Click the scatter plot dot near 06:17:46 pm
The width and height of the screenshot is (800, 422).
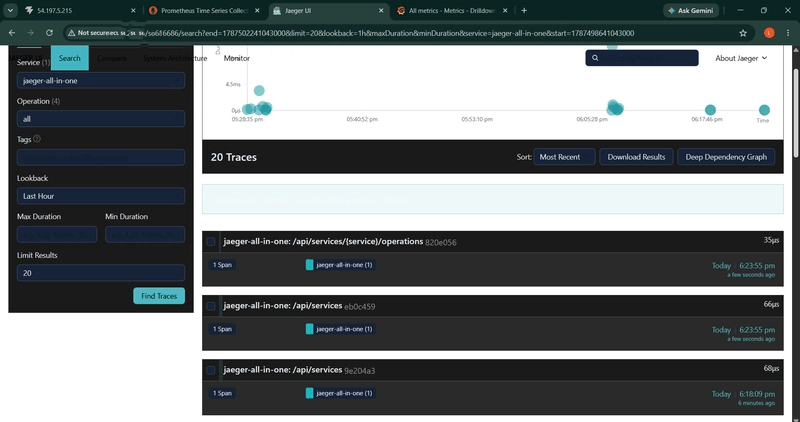710,110
